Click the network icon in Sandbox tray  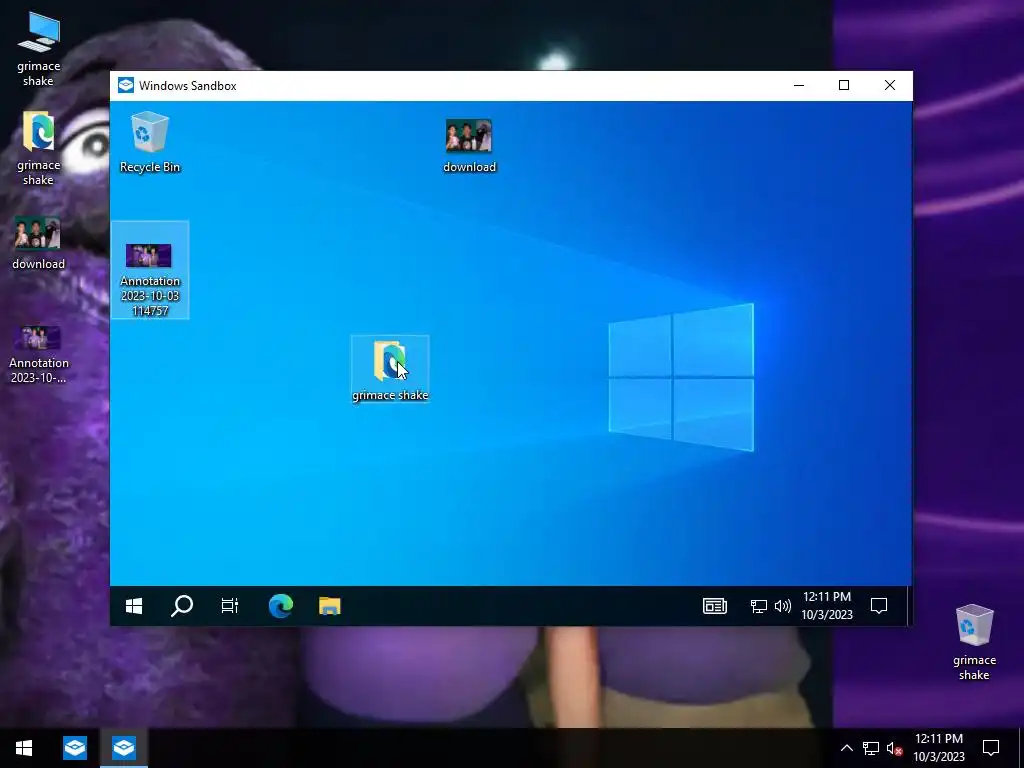click(x=758, y=606)
